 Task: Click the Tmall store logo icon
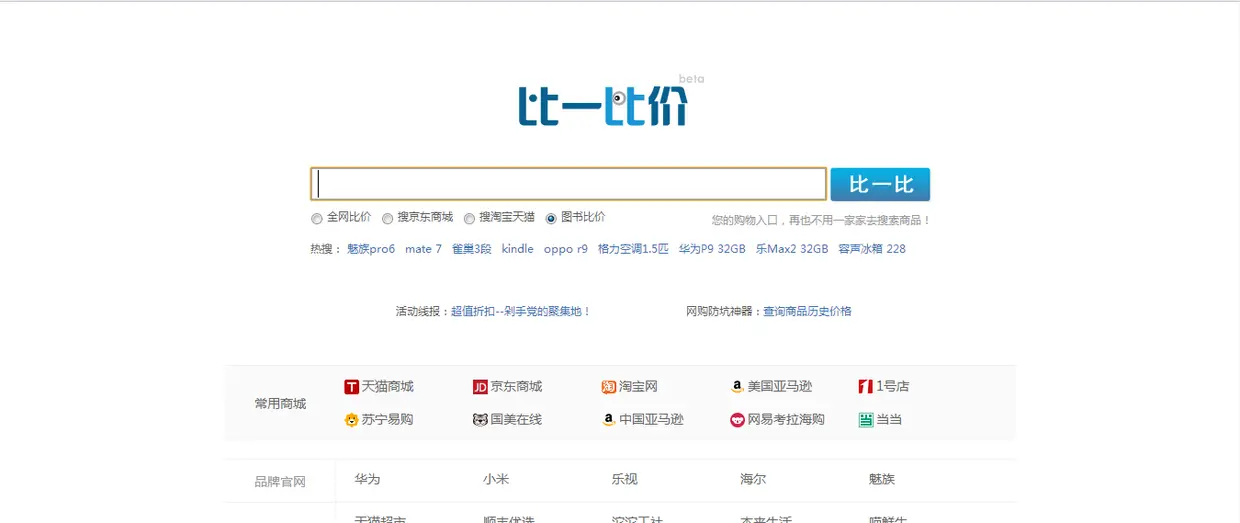[352, 387]
